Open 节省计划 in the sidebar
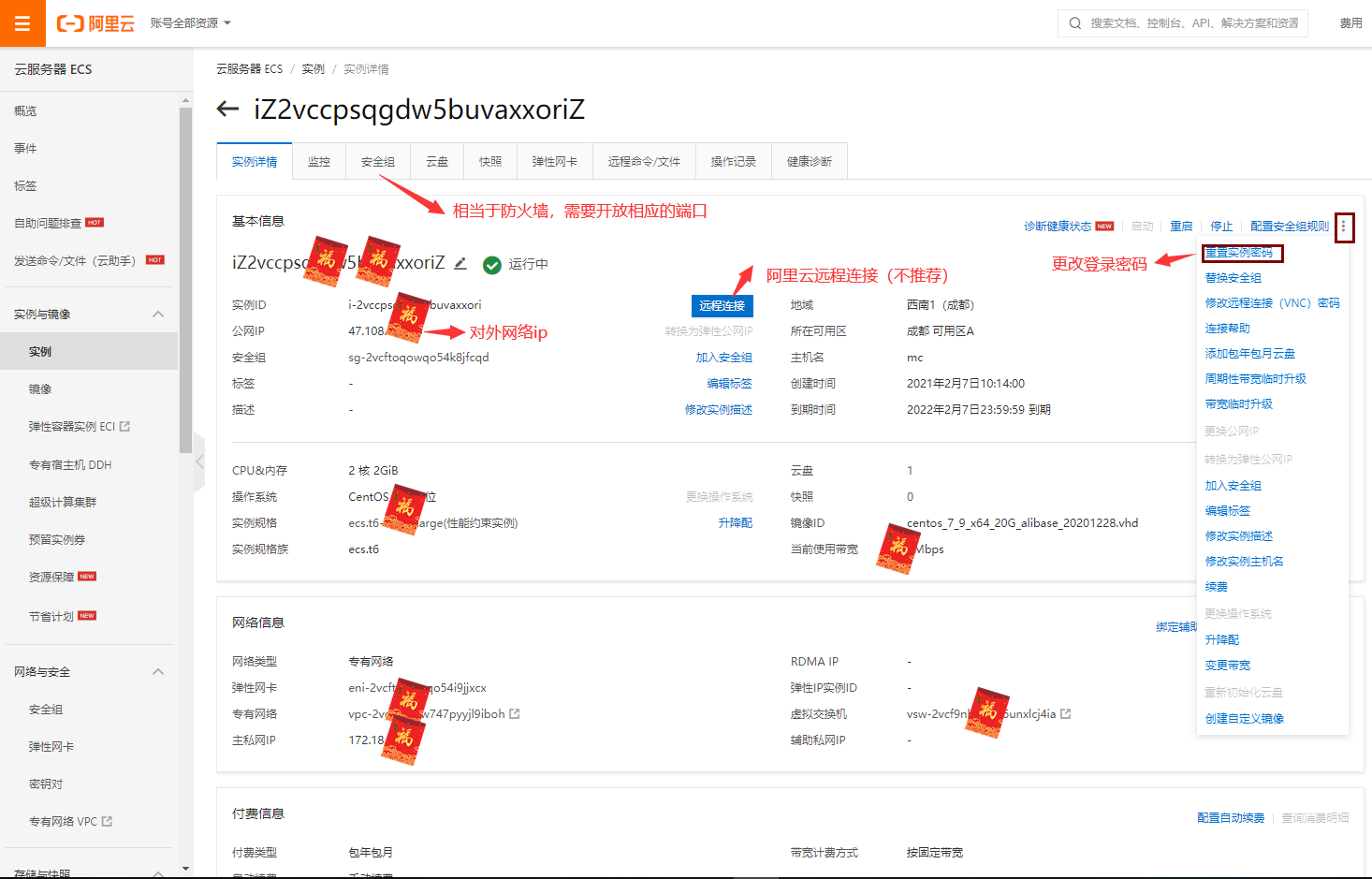Viewport: 1372px width, 879px height. click(51, 616)
